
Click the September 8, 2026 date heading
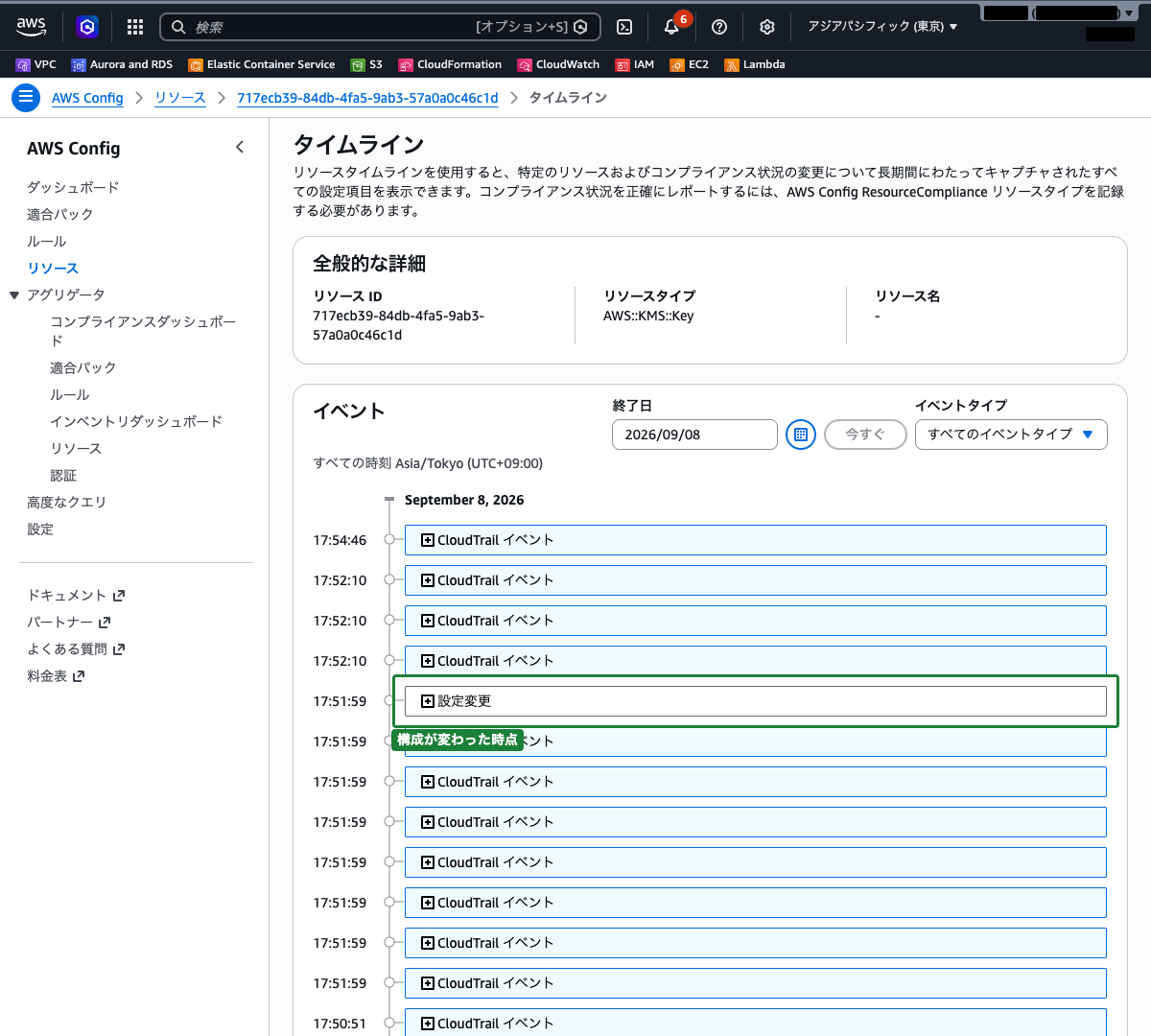click(464, 500)
